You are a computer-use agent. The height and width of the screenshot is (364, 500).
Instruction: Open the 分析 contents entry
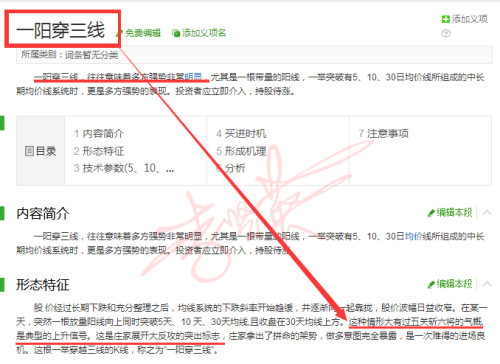click(x=231, y=168)
